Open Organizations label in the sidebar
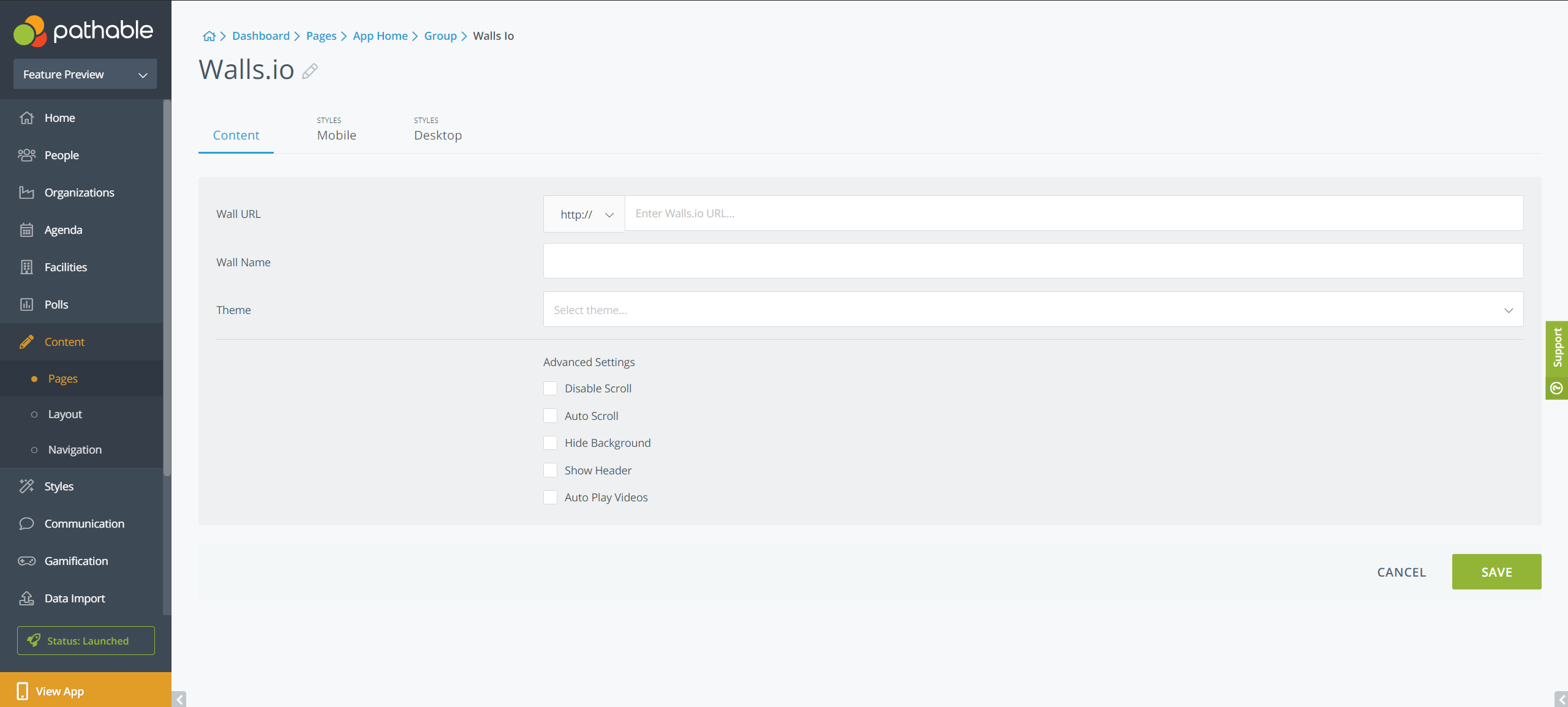 pos(80,192)
